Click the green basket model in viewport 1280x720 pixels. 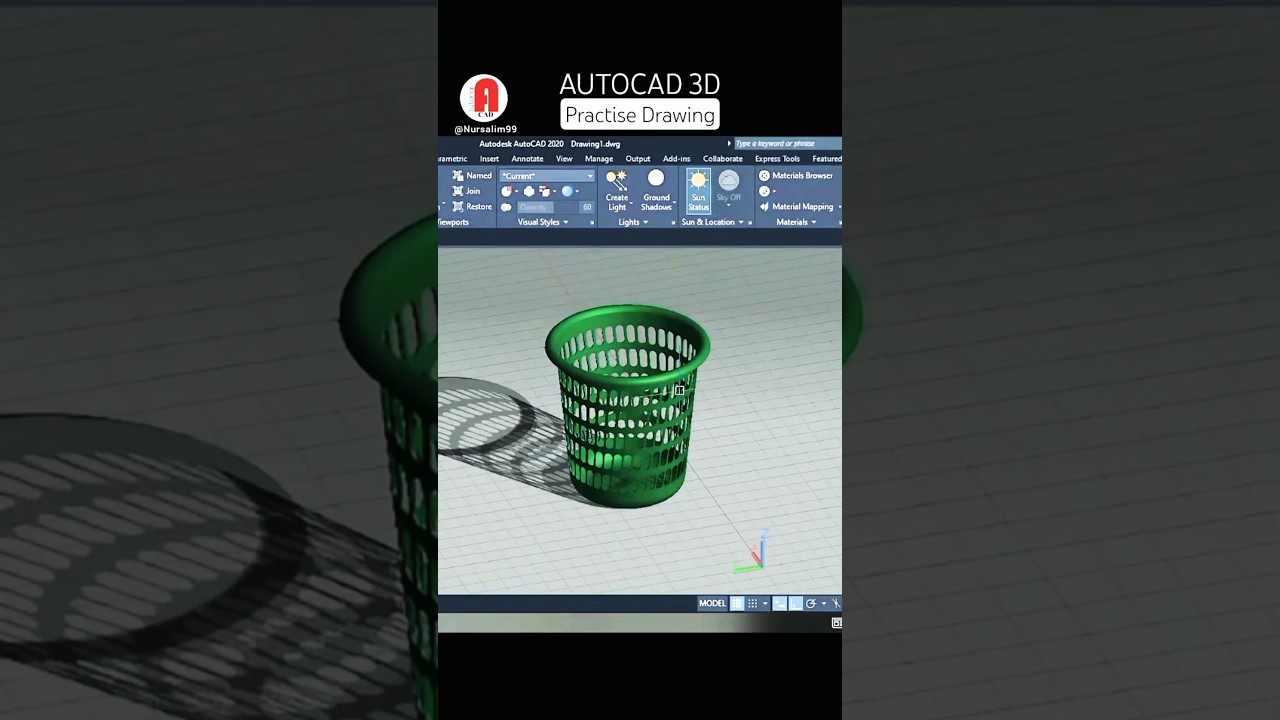(x=628, y=405)
